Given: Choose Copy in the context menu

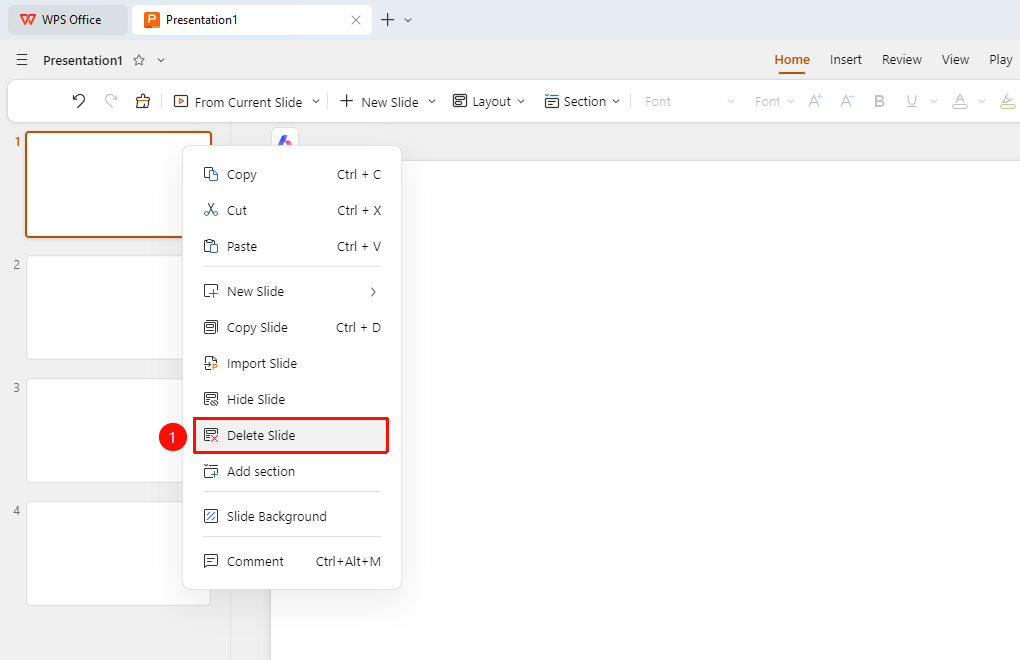Looking at the screenshot, I should (x=292, y=174).
